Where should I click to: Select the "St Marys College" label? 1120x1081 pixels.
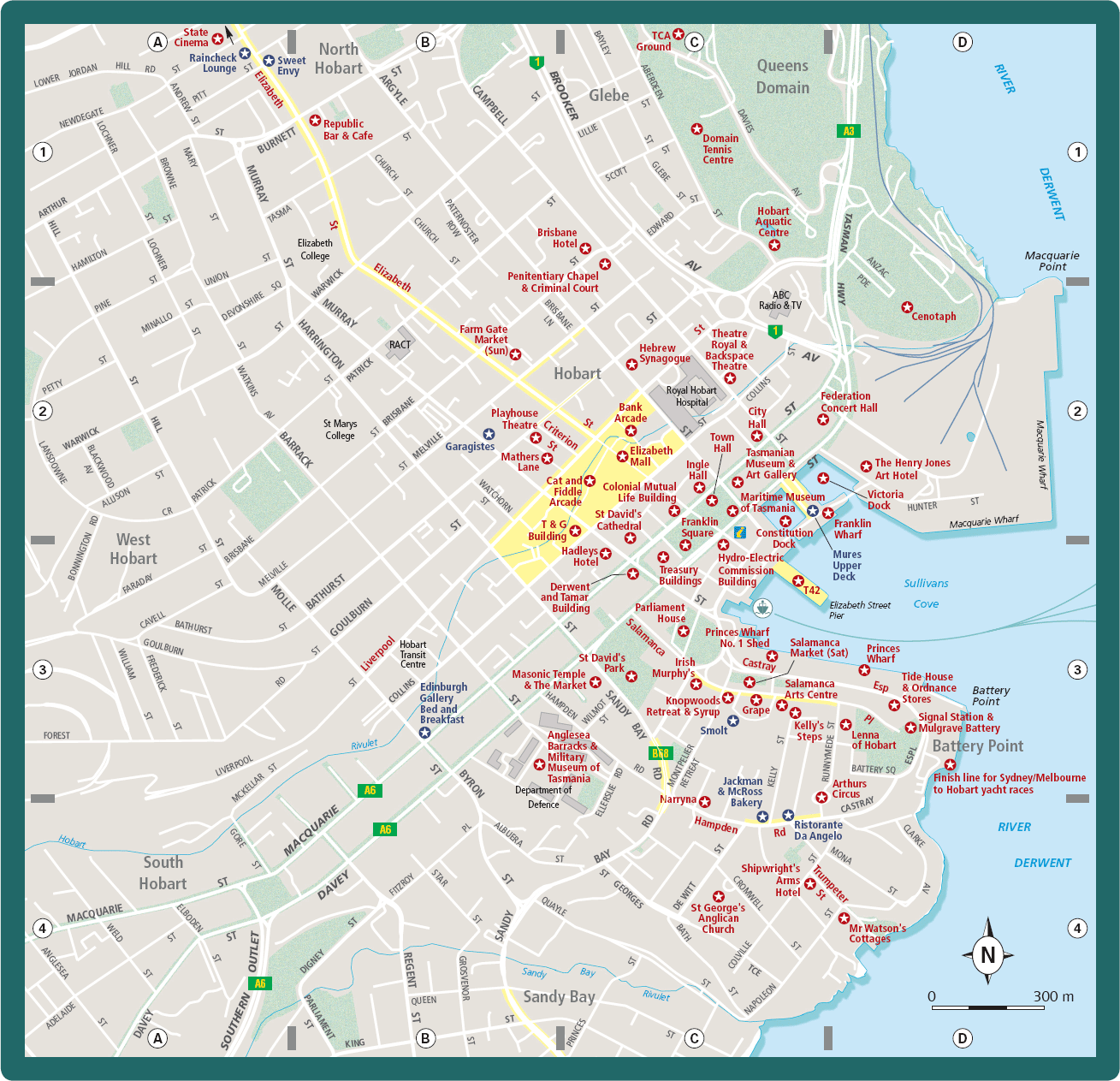(340, 430)
